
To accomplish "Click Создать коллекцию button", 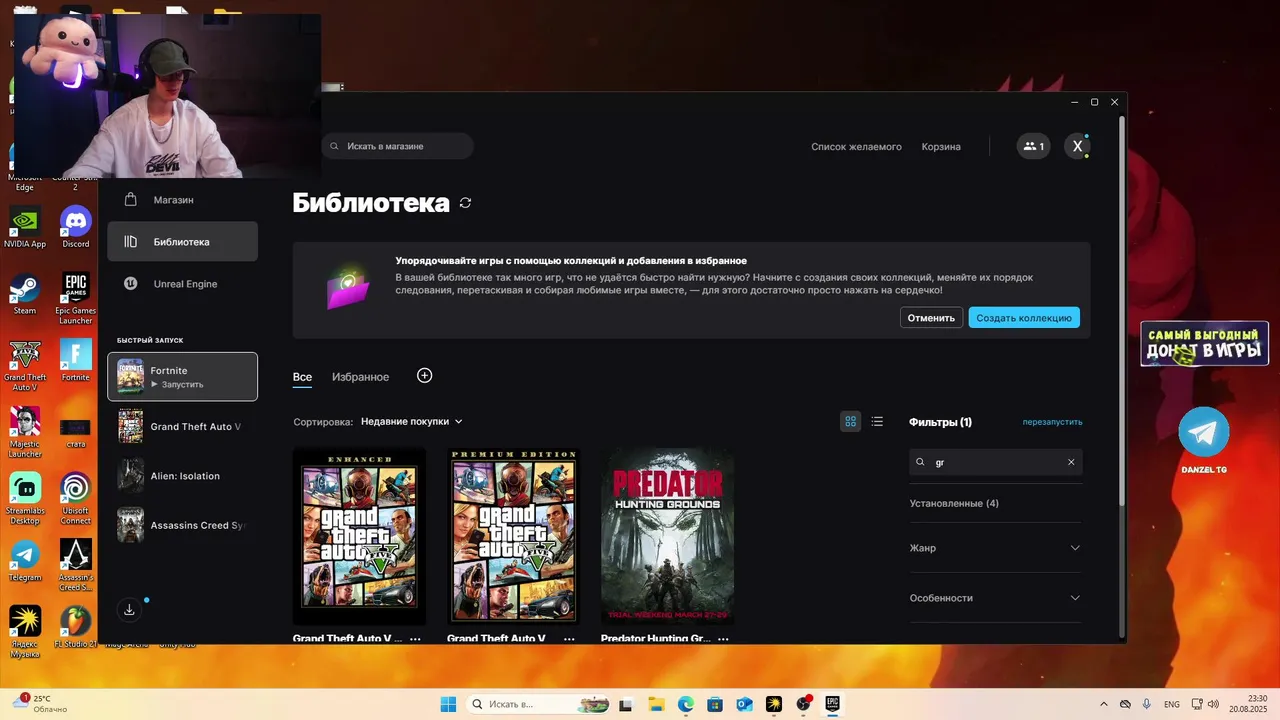I will [1024, 318].
